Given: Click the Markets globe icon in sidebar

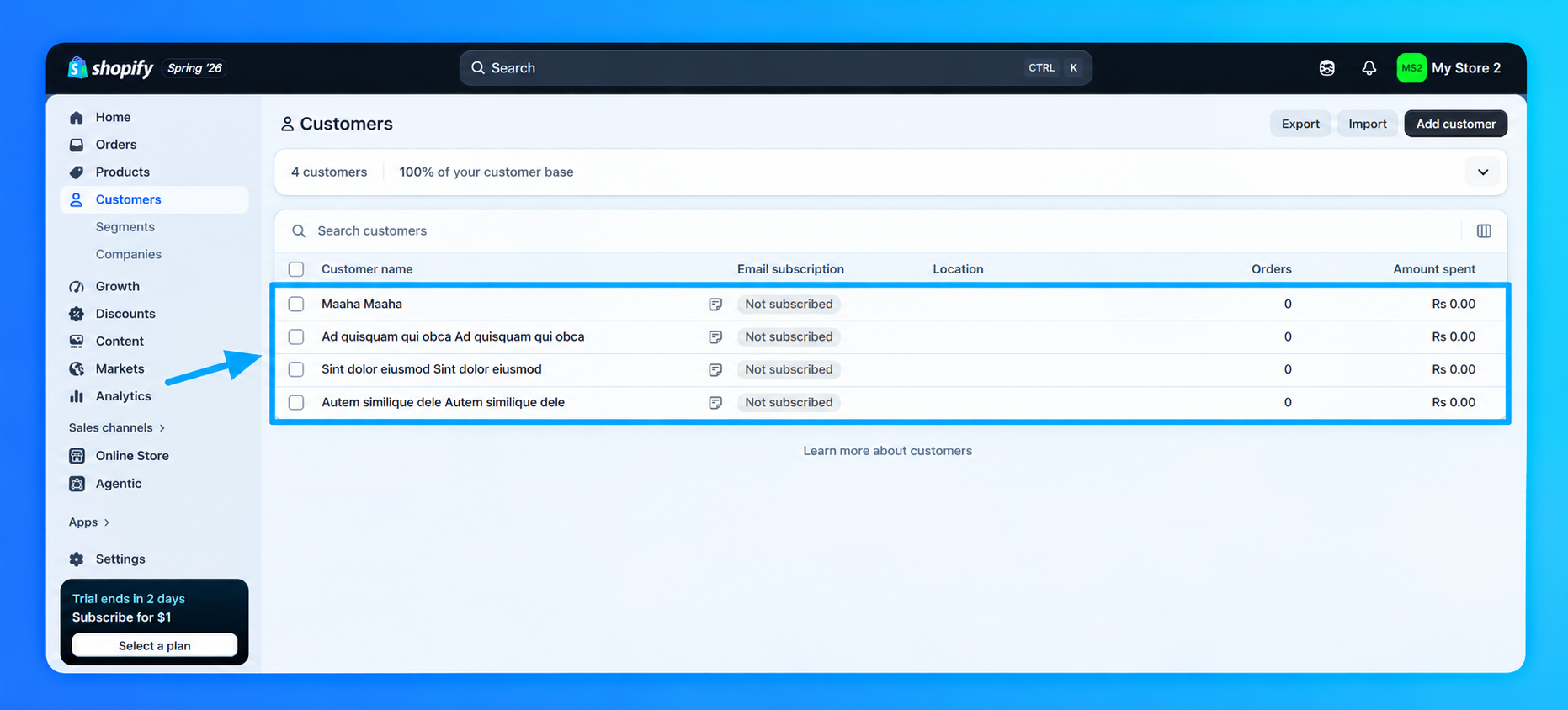Looking at the screenshot, I should coord(77,368).
